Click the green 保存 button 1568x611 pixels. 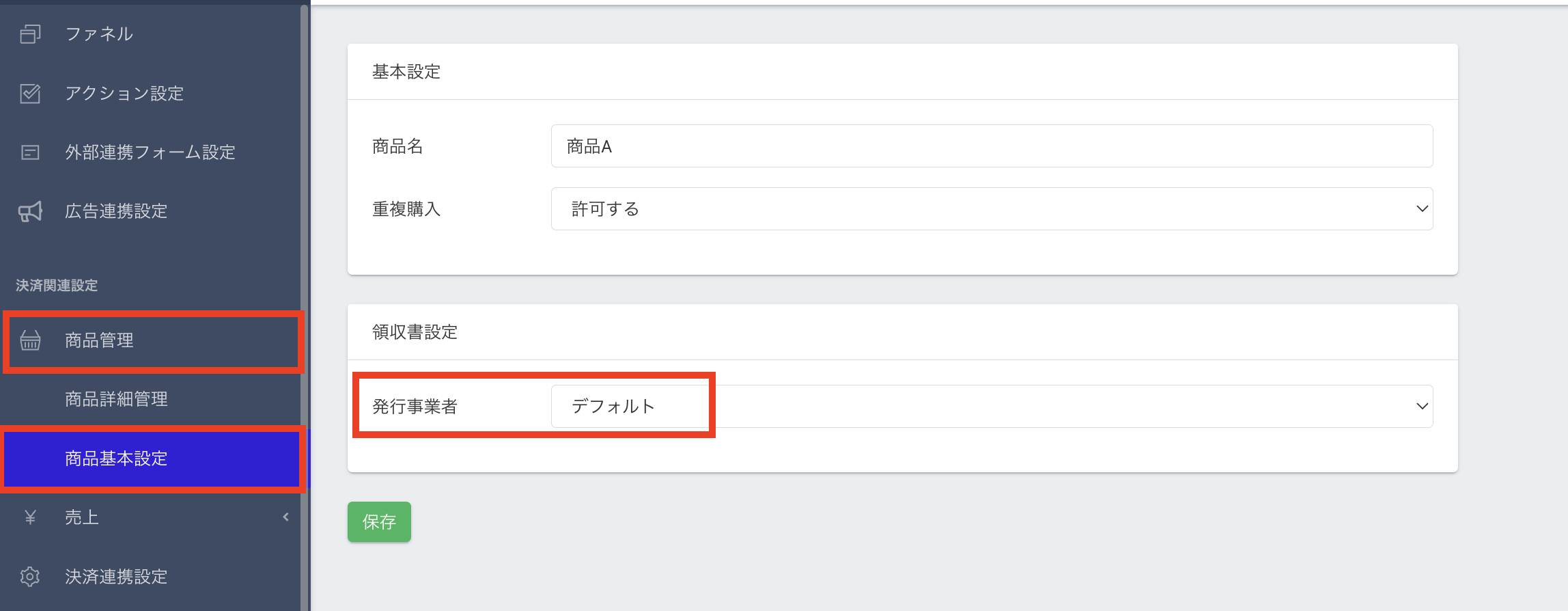[379, 522]
